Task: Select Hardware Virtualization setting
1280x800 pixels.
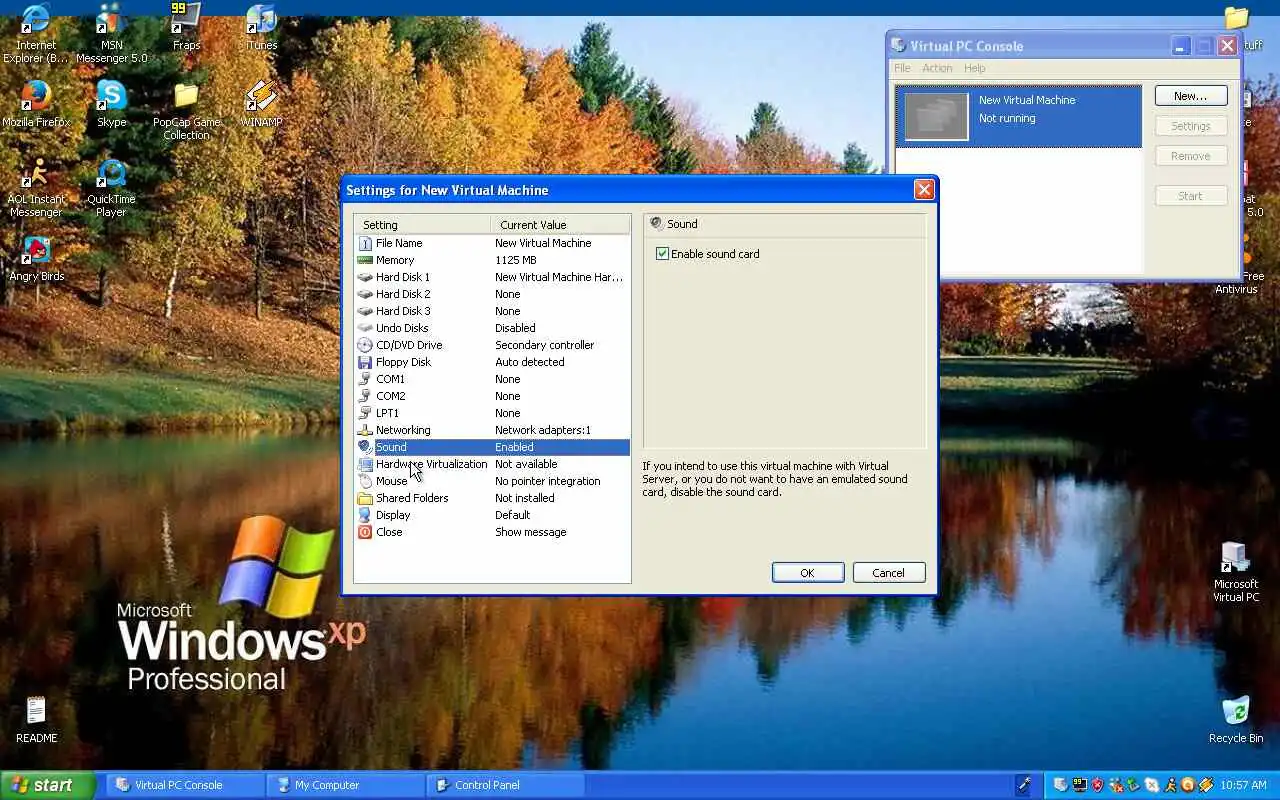Action: pos(492,464)
